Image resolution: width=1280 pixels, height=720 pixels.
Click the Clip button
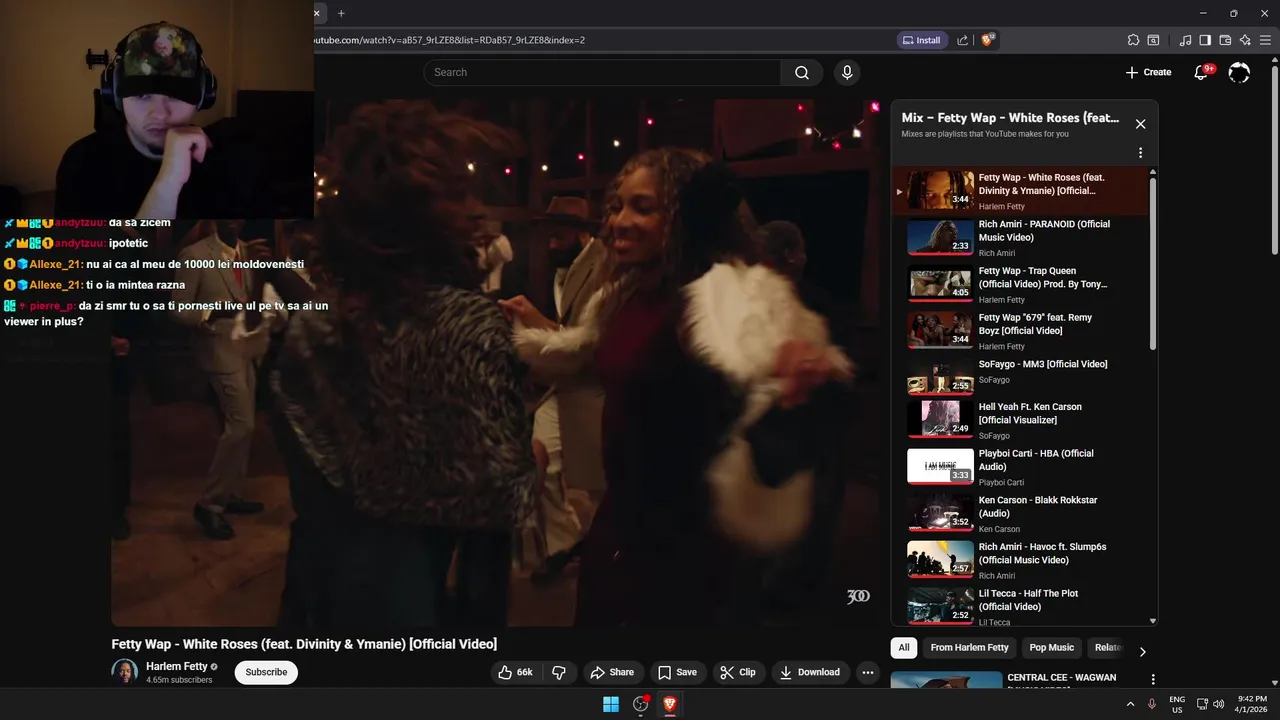[x=739, y=672]
